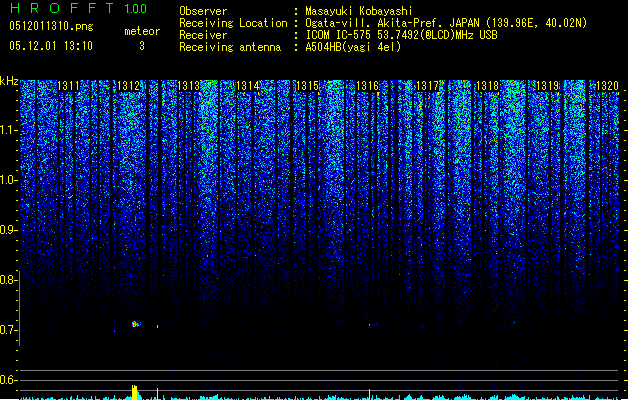Viewport: 629px width, 400px height.
Task: Click the Receiver field label
Action: click(x=203, y=35)
